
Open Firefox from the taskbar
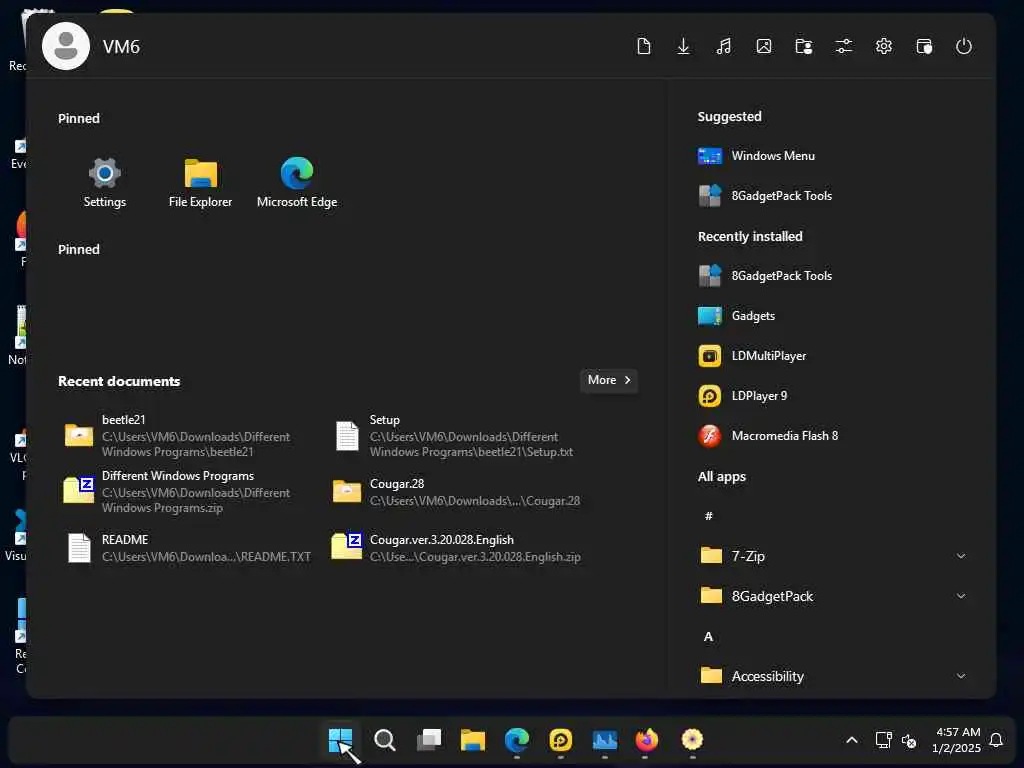coord(647,740)
